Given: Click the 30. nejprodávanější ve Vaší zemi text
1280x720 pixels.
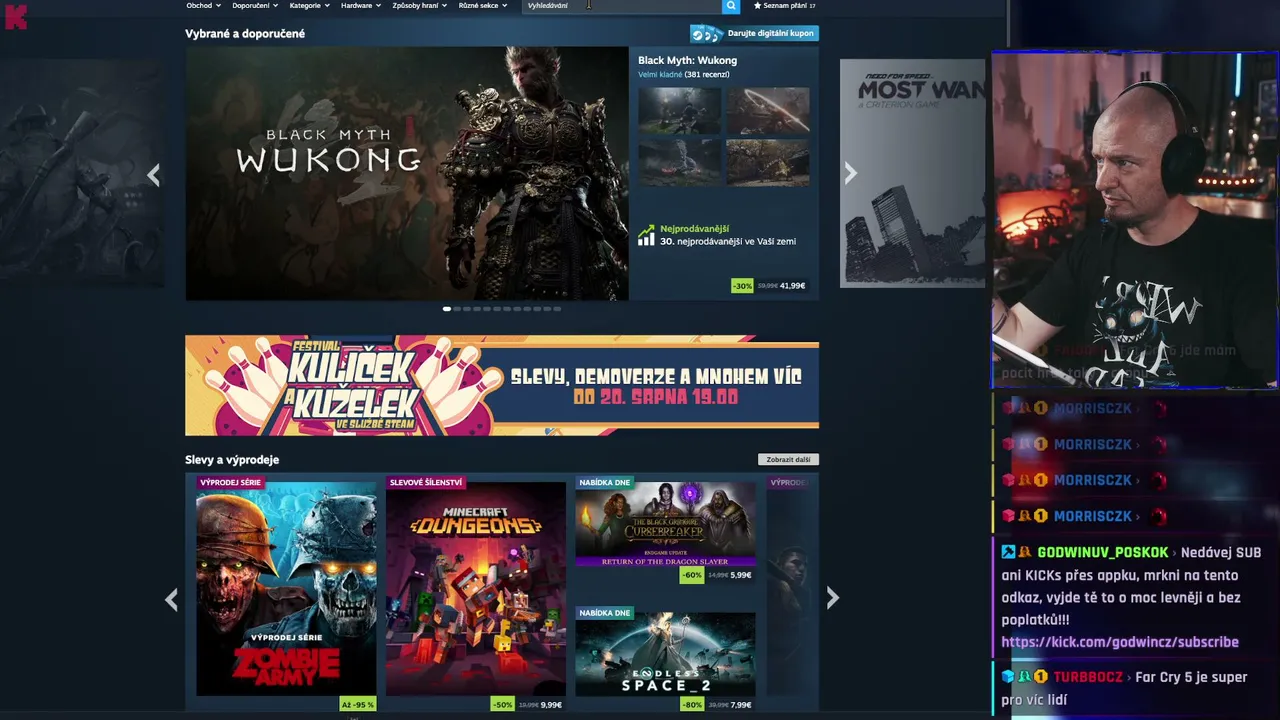Looking at the screenshot, I should point(728,241).
